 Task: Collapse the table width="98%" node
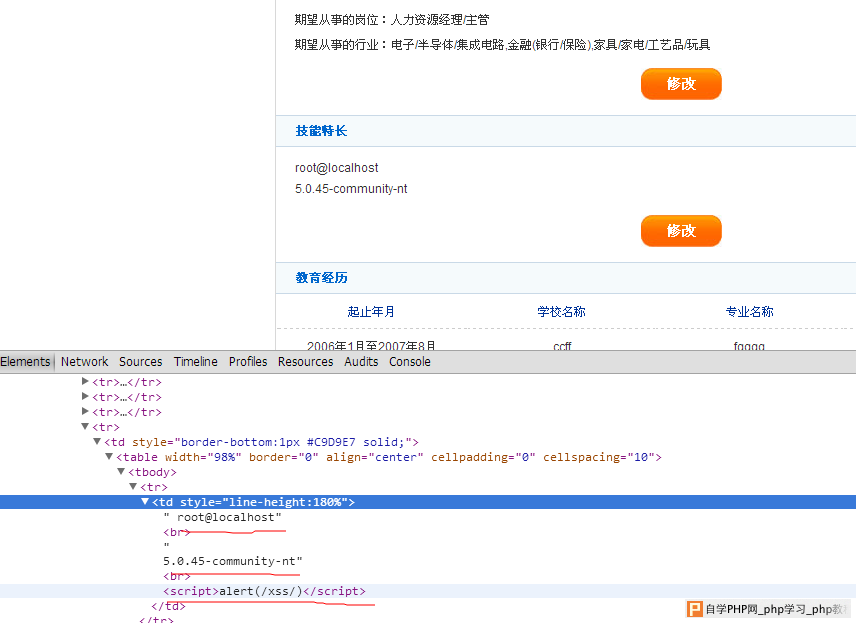(x=109, y=456)
